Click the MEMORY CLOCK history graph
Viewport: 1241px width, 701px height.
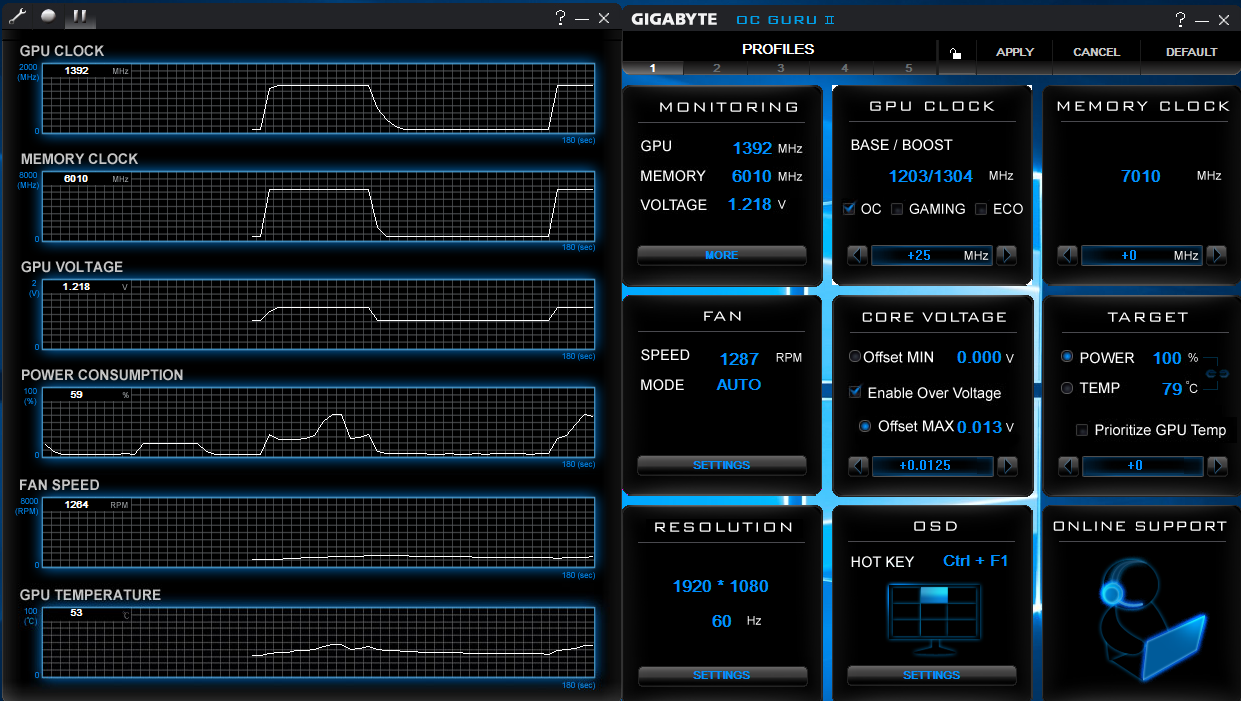pos(318,205)
